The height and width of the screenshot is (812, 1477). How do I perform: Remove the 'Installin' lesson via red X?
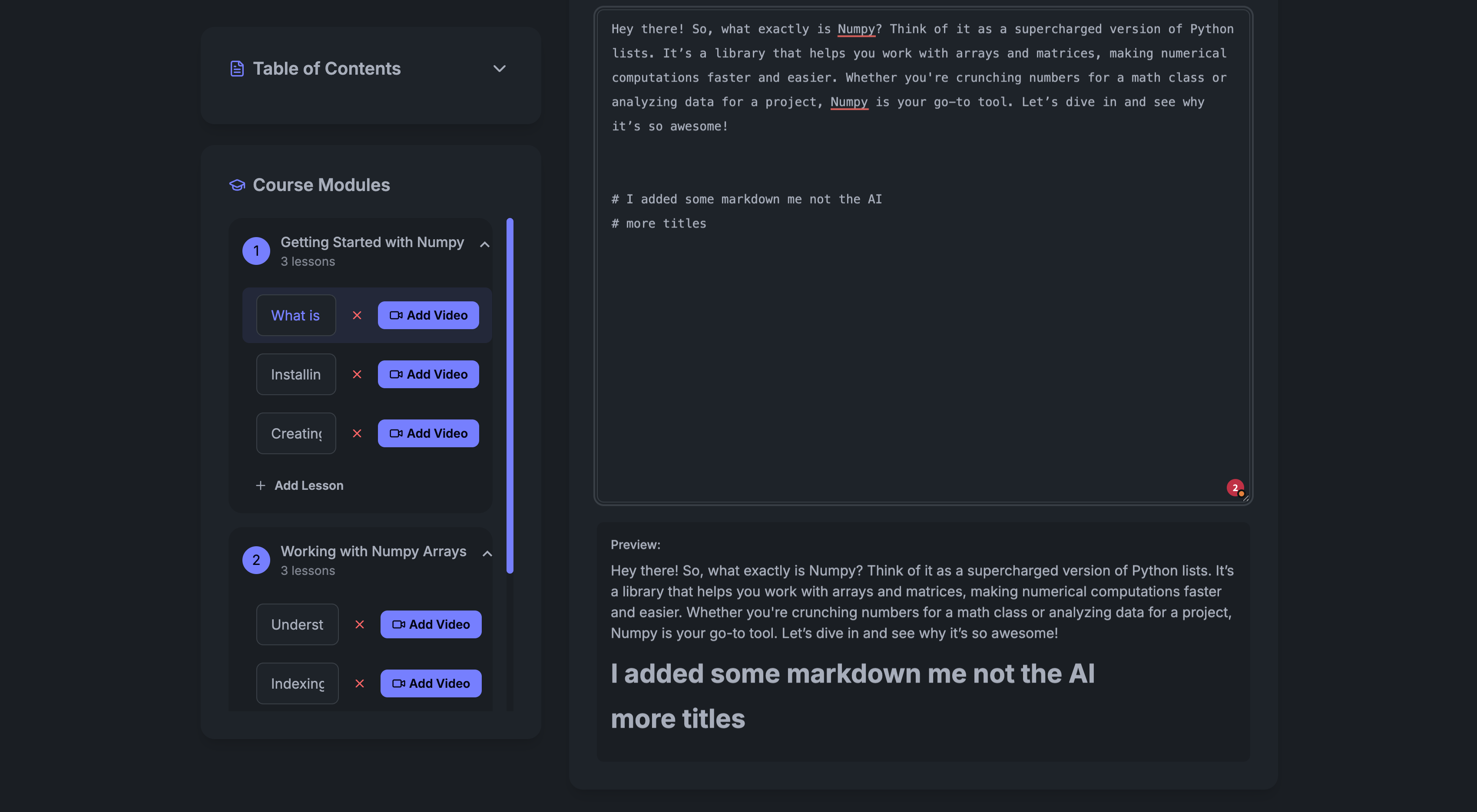pos(357,374)
